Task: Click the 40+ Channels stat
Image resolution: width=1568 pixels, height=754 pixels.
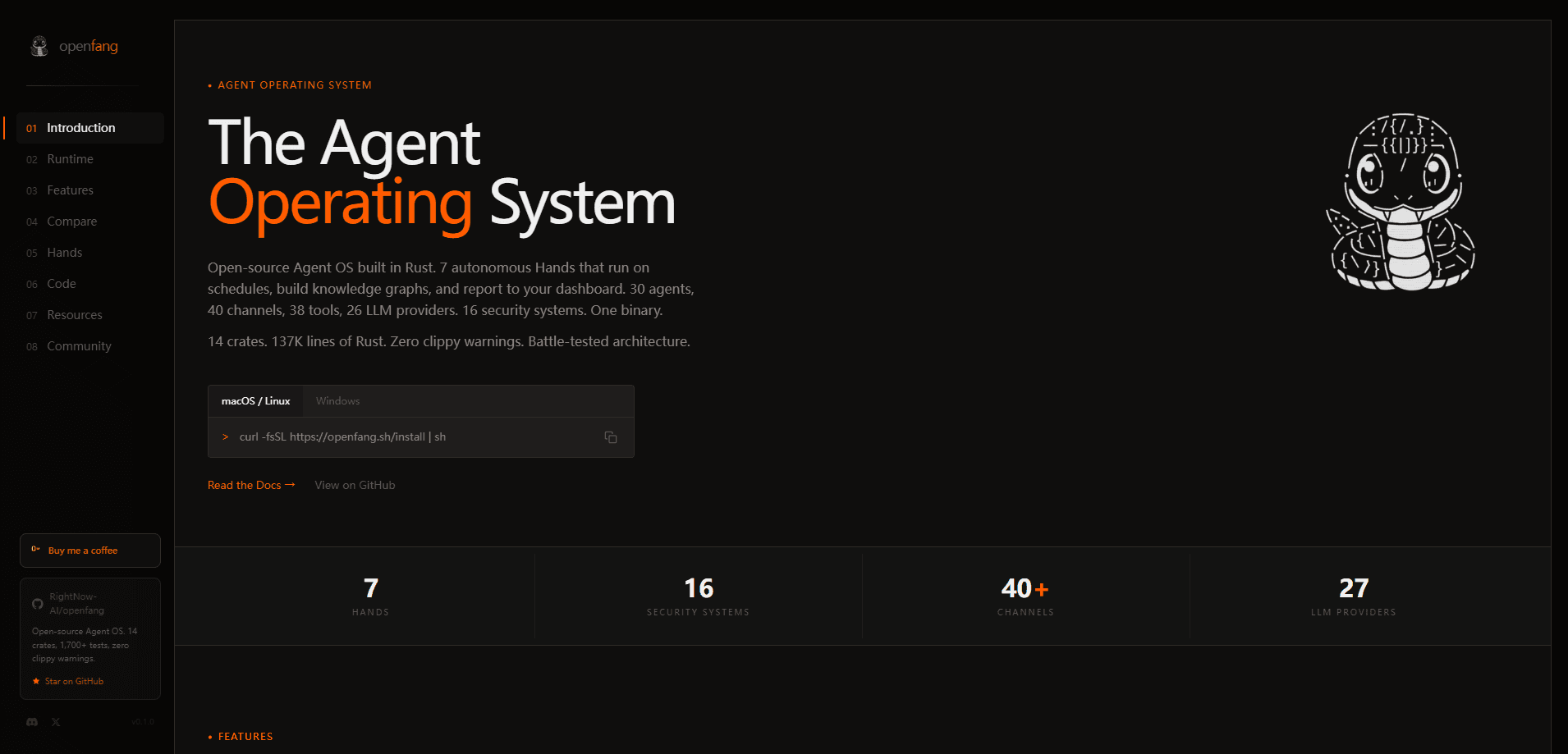Action: click(1025, 596)
